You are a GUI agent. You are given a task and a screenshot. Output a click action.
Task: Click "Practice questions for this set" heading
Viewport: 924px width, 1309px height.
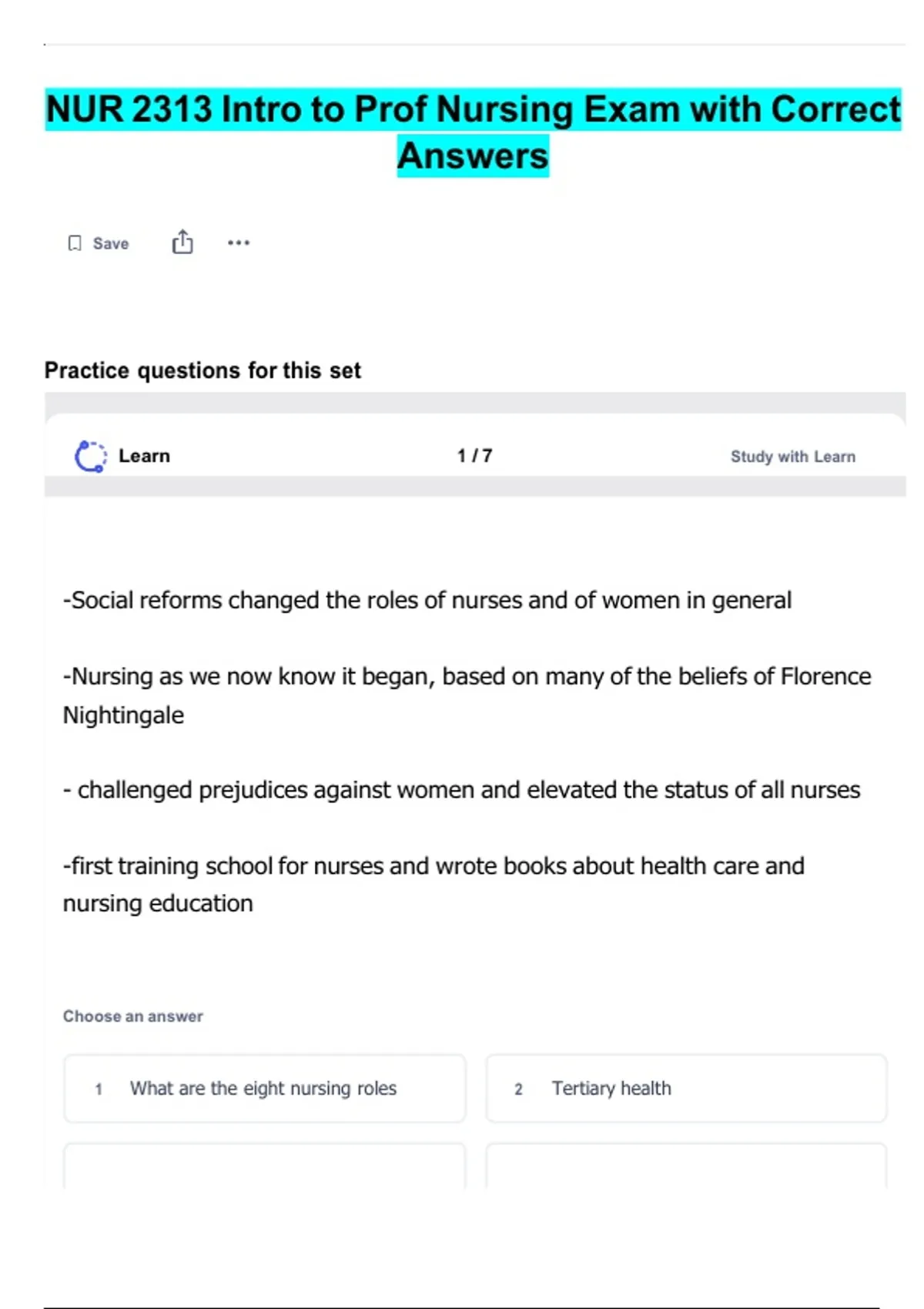203,370
